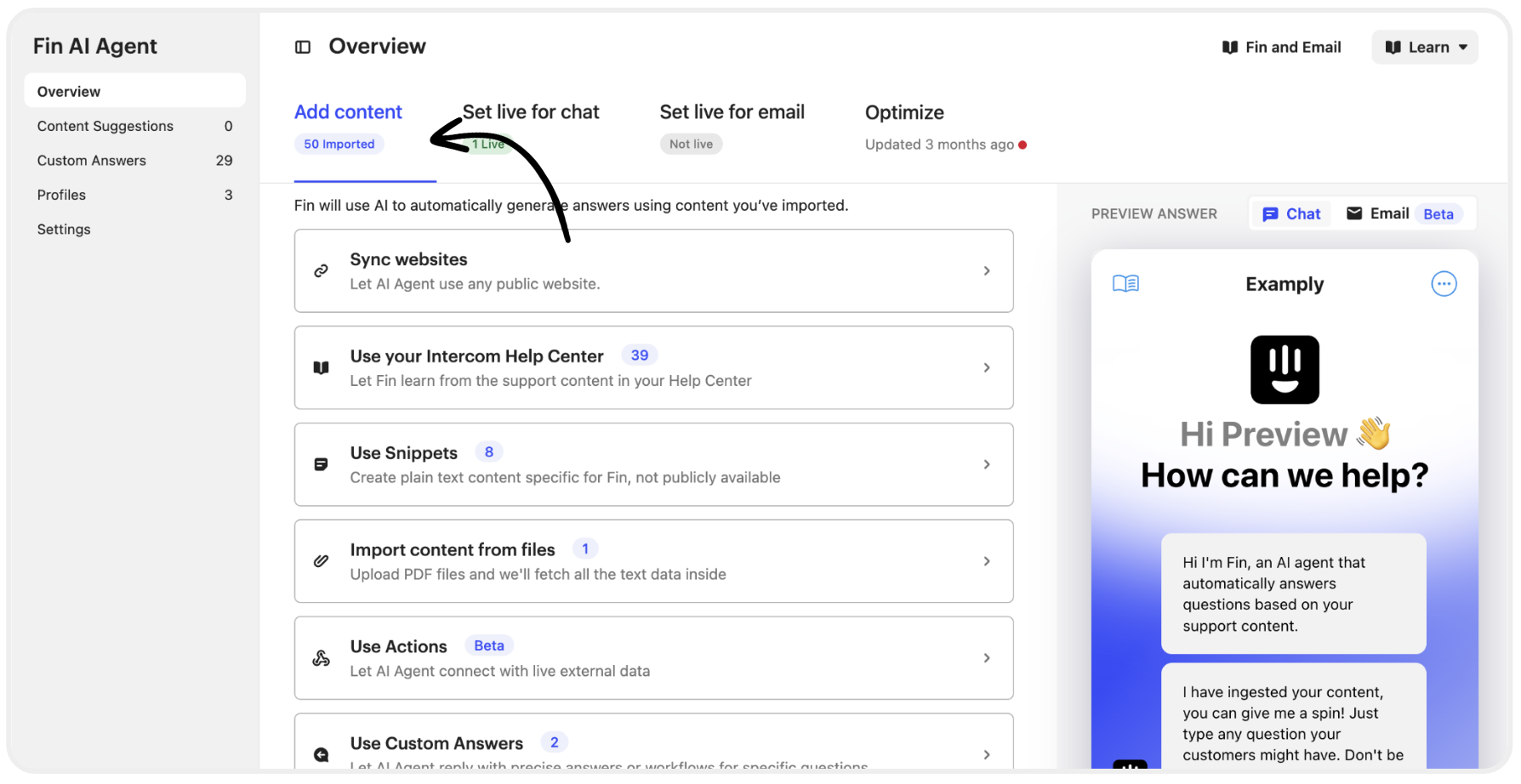Open Profiles in the sidebar
This screenshot has width=1521, height=784.
click(135, 195)
